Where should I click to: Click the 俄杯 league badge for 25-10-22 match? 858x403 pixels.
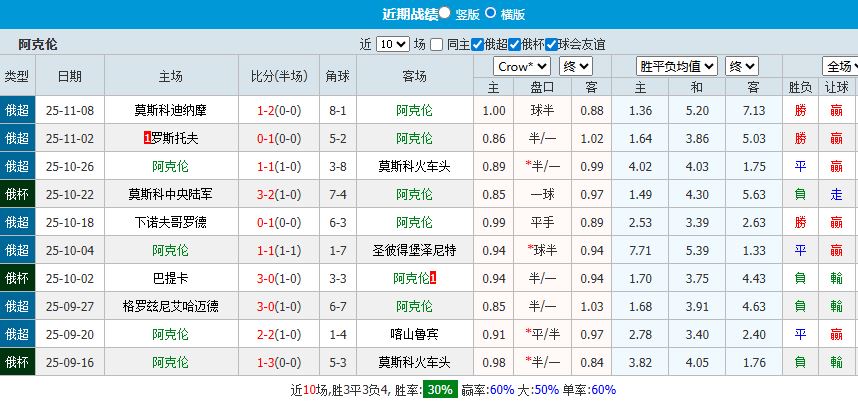(17, 194)
